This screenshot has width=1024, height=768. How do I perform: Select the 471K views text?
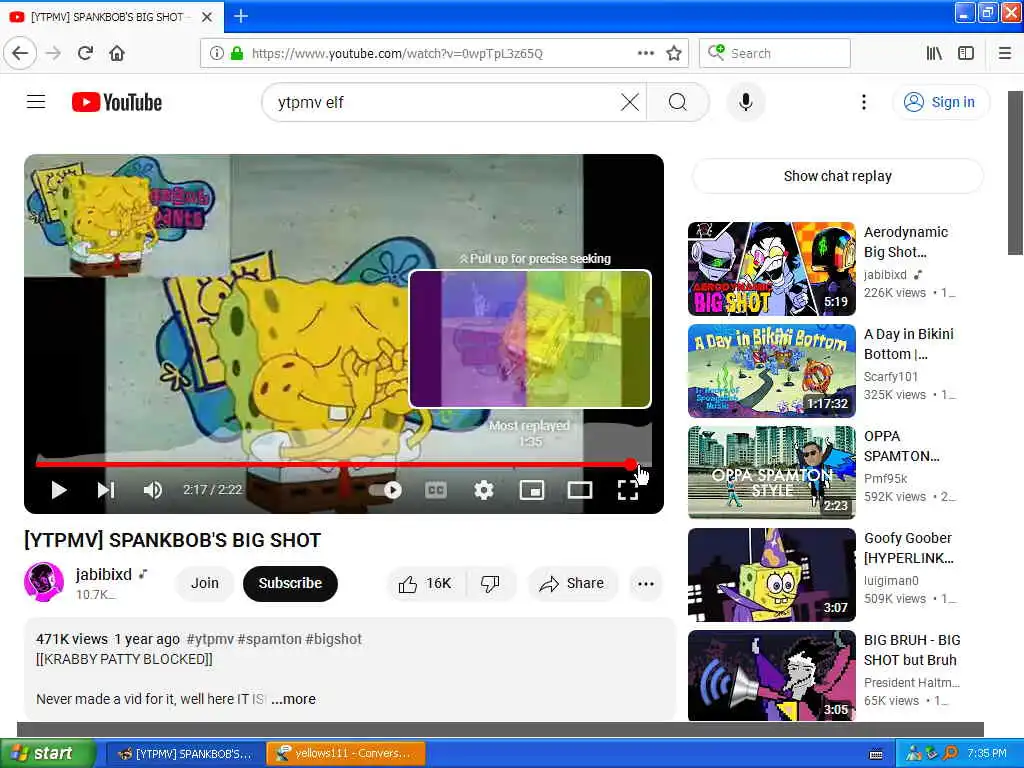coord(72,639)
